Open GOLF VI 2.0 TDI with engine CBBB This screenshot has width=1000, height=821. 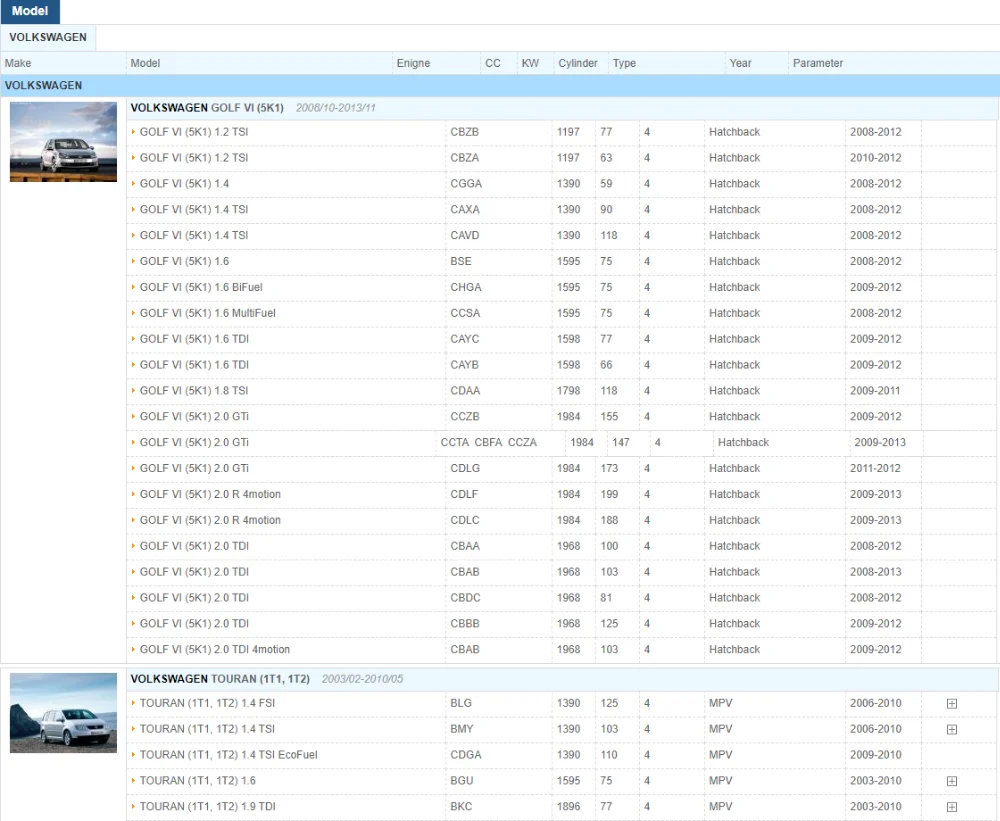coord(562,623)
